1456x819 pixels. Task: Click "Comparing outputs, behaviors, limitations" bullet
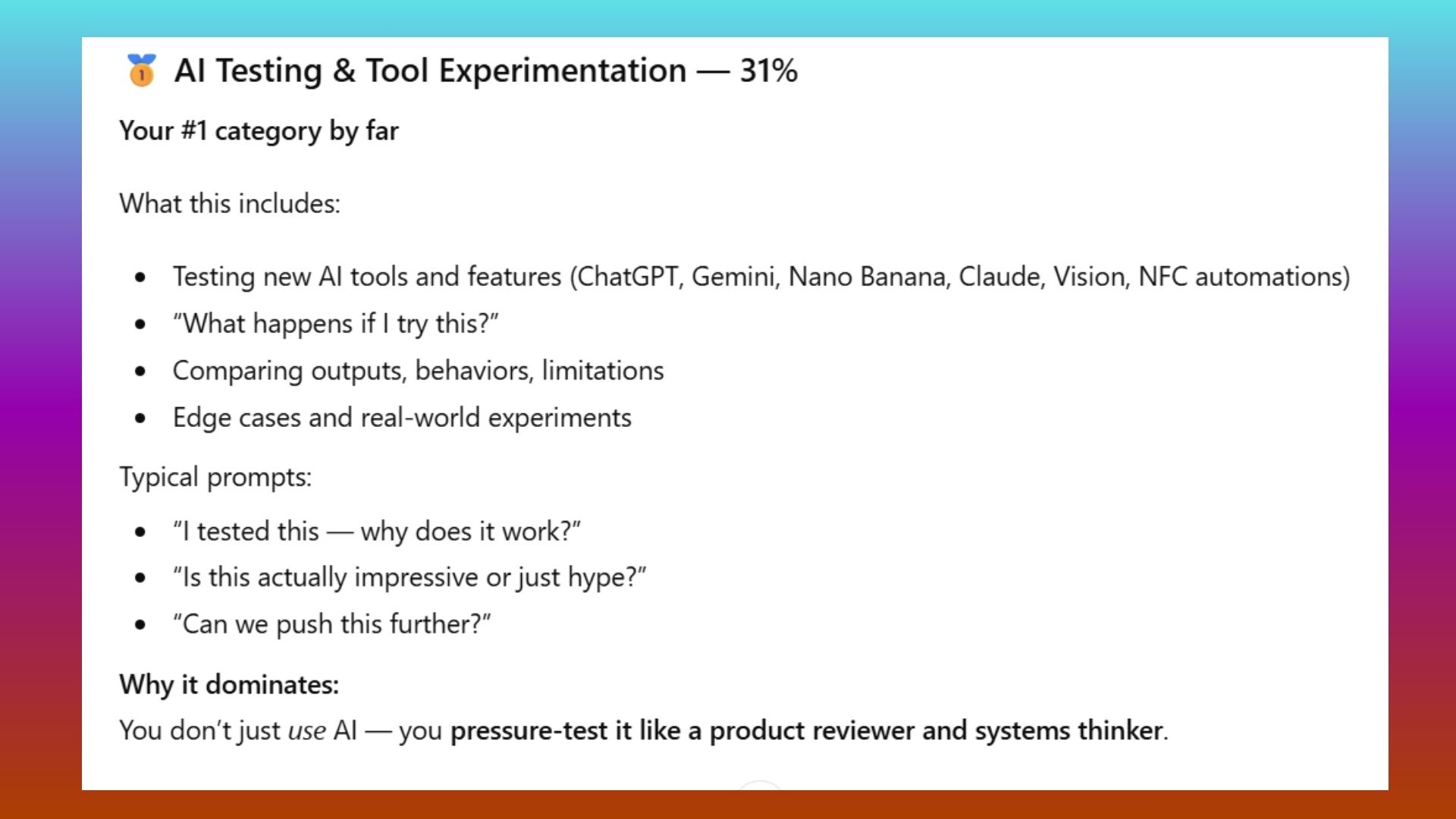418,371
